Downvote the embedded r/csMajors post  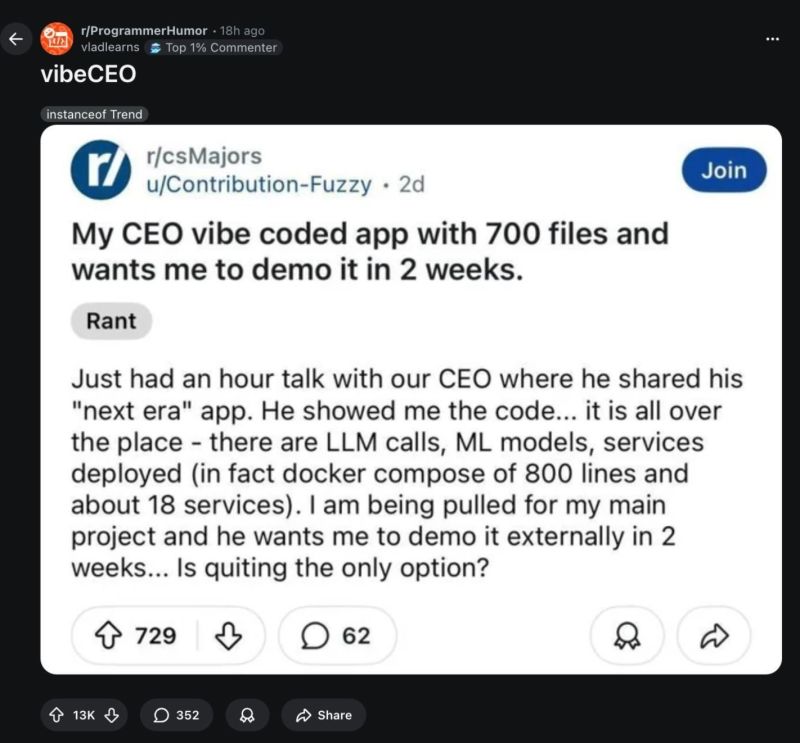pos(229,636)
